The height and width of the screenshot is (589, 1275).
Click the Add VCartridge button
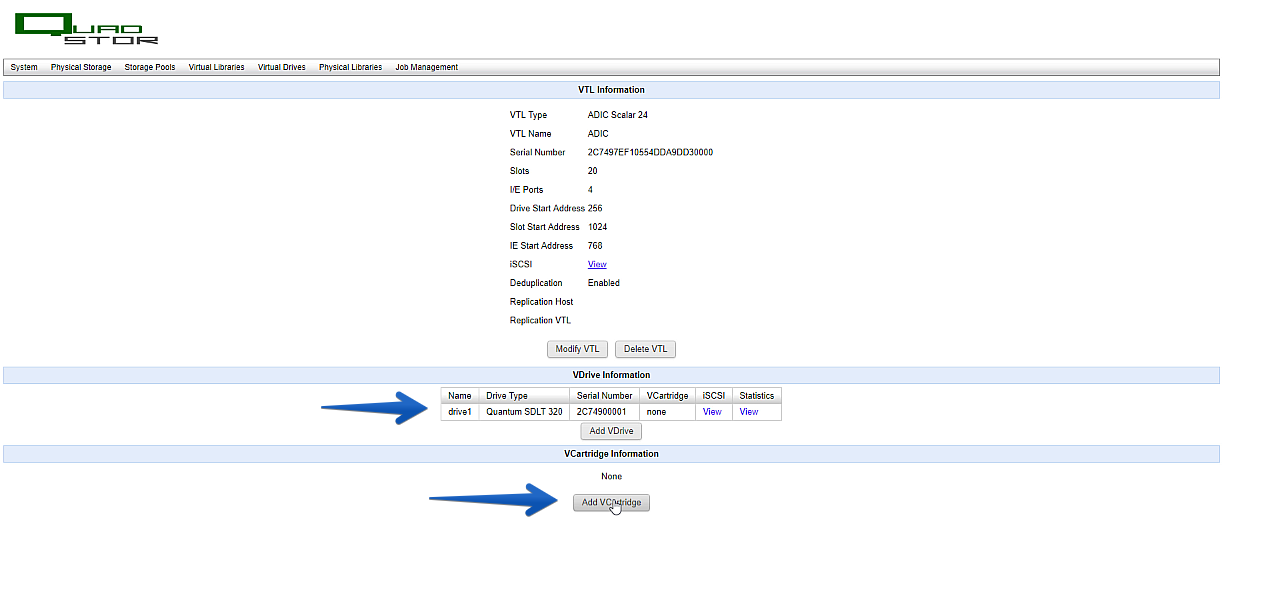611,502
